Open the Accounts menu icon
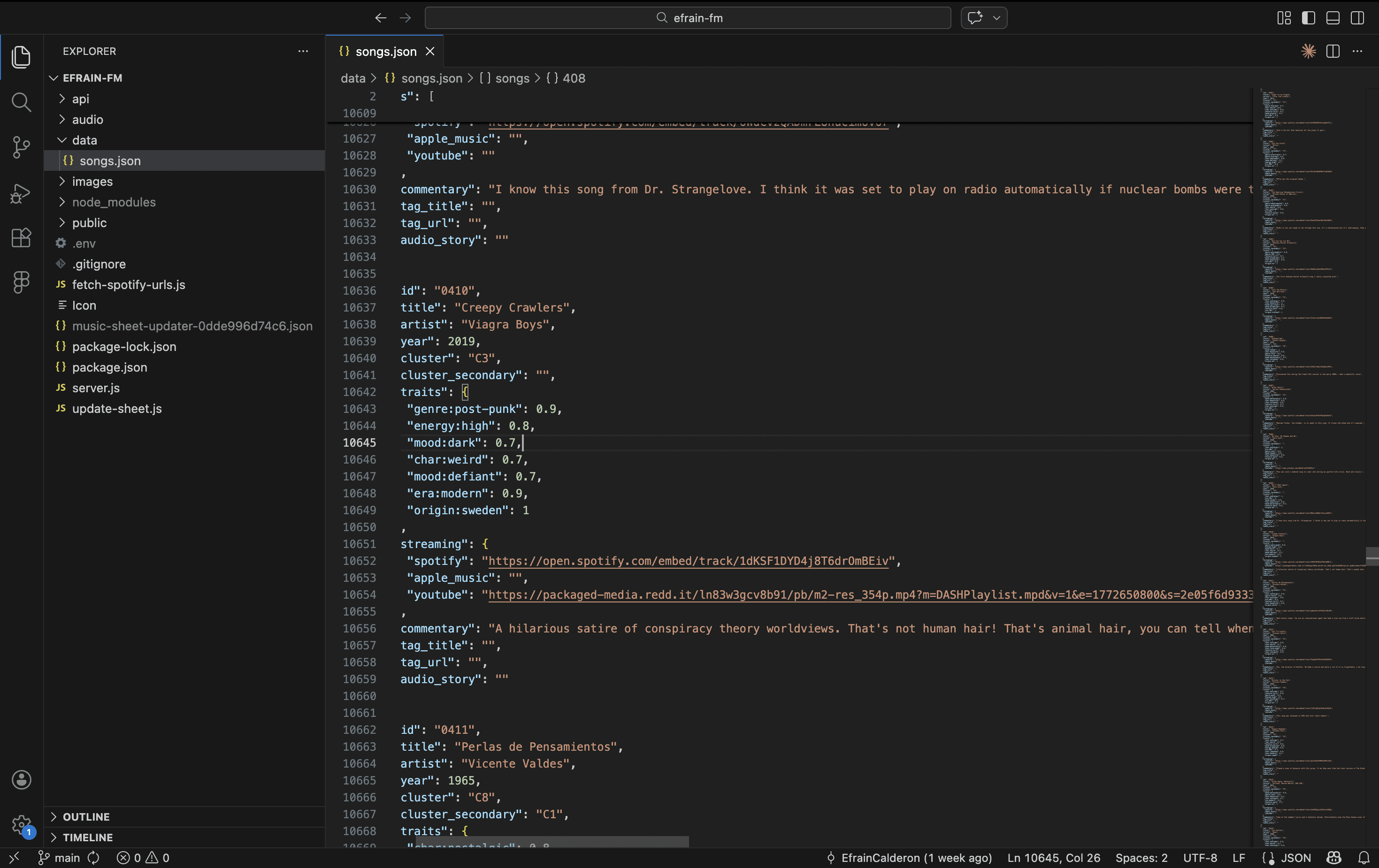This screenshot has height=868, width=1379. (x=21, y=779)
